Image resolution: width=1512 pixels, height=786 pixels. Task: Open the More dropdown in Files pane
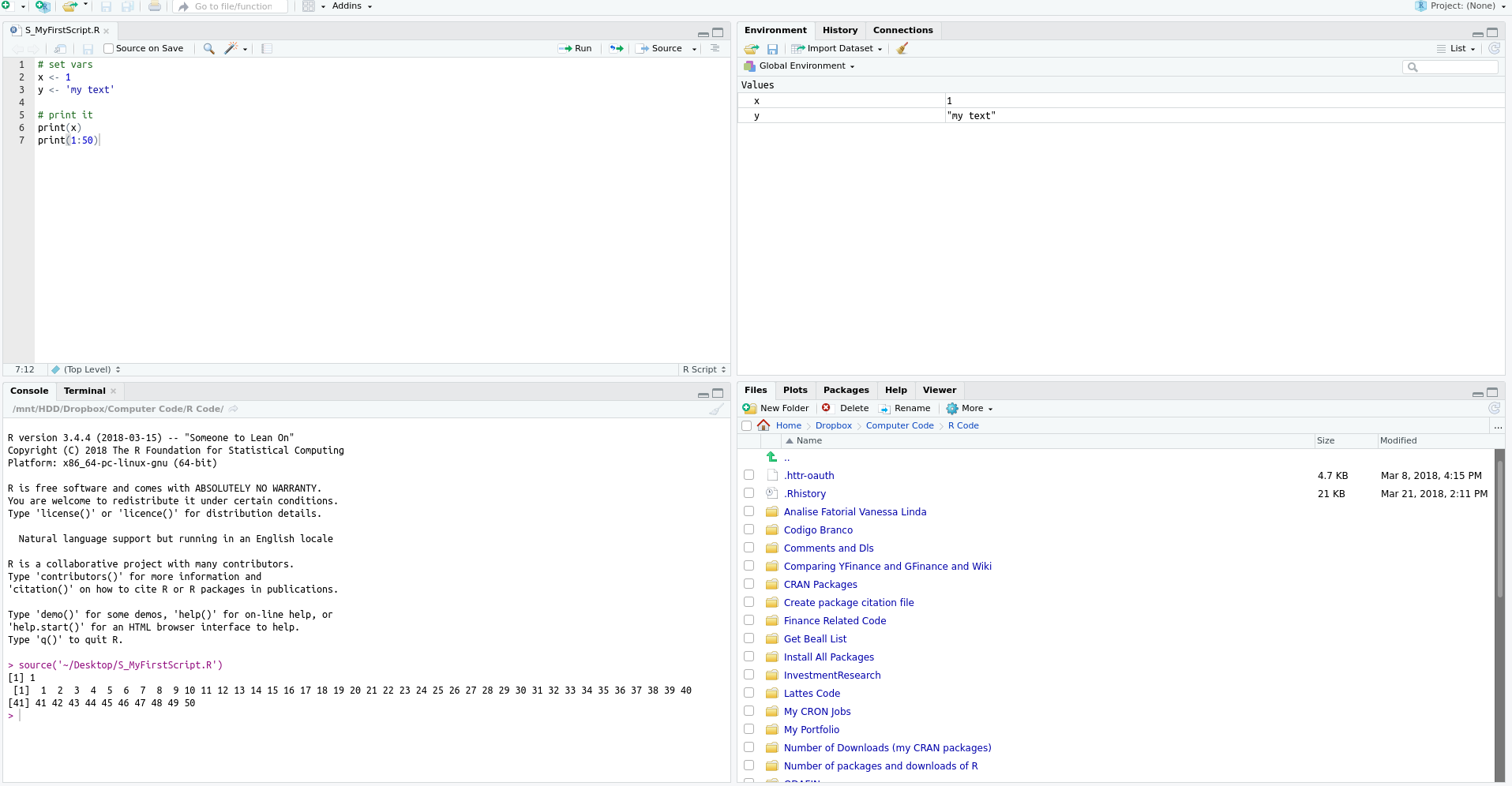pyautogui.click(x=971, y=409)
